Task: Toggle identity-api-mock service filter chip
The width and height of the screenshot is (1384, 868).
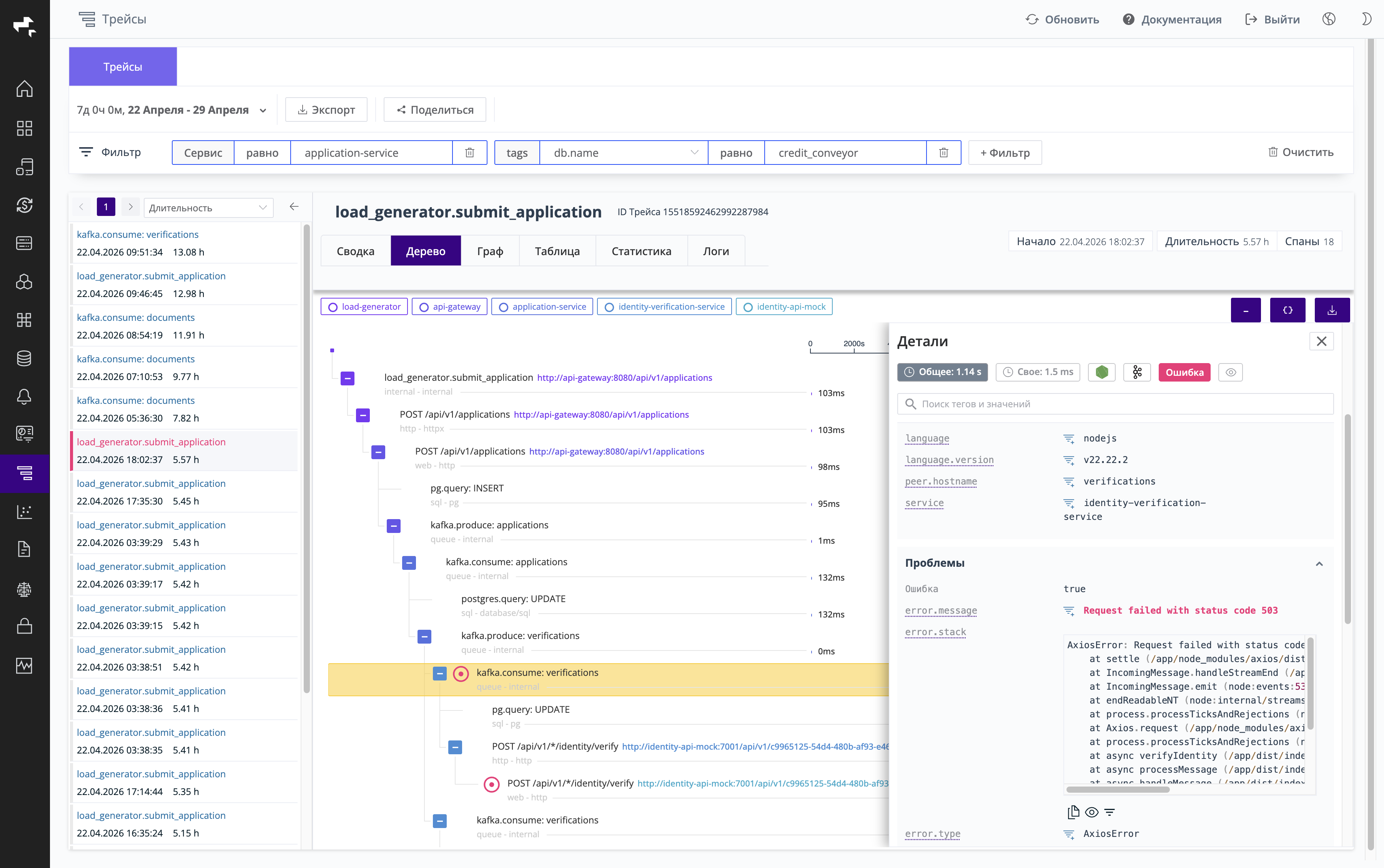Action: [784, 307]
